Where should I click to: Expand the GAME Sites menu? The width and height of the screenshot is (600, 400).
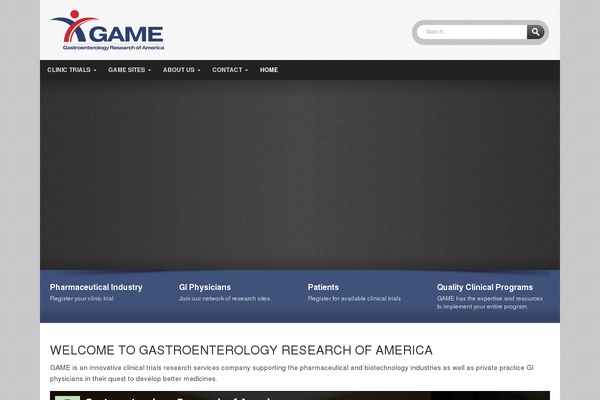(129, 70)
